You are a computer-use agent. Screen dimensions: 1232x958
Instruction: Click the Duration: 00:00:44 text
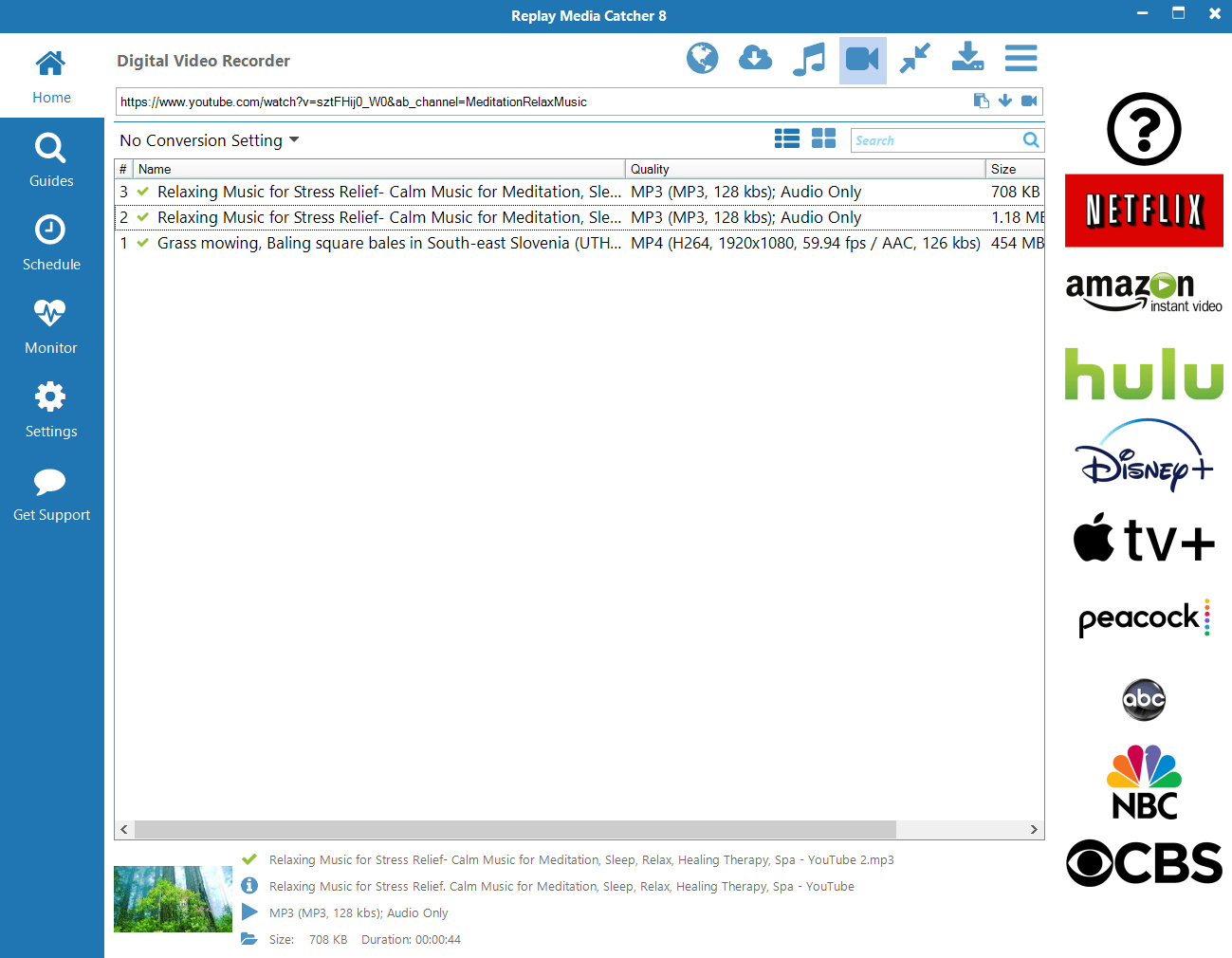coord(411,940)
